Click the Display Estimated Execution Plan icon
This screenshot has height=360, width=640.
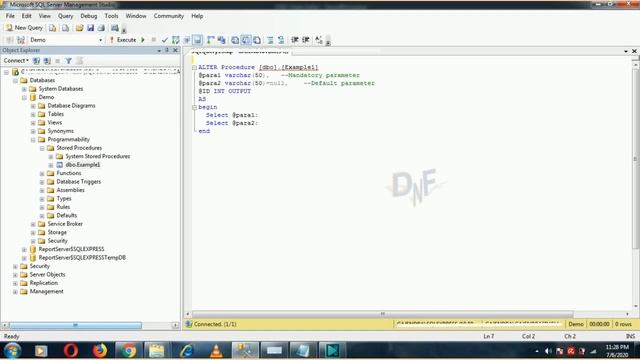click(176, 40)
